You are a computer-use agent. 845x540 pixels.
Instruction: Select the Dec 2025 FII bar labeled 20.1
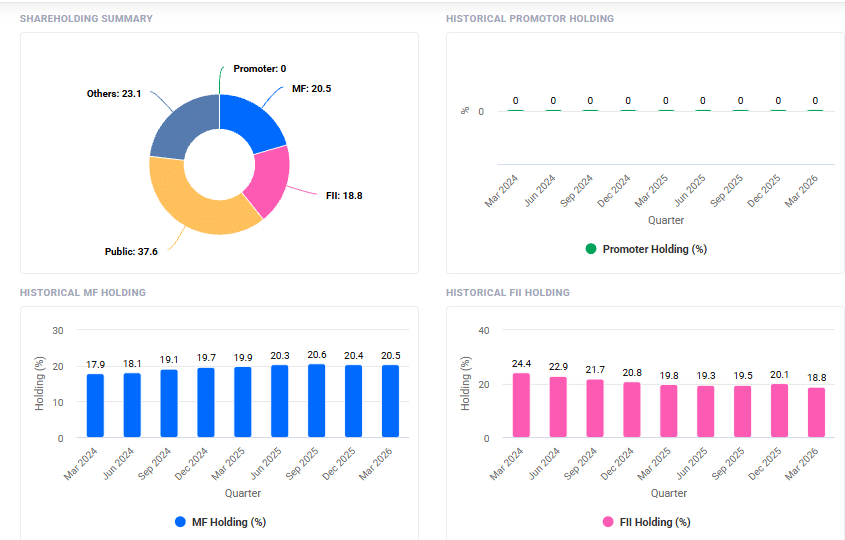click(780, 410)
